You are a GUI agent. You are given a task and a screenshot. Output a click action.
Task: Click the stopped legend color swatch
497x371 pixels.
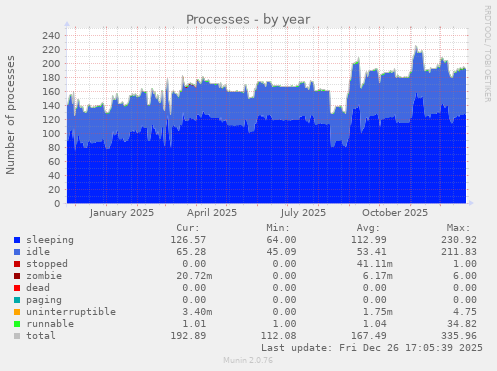17,264
